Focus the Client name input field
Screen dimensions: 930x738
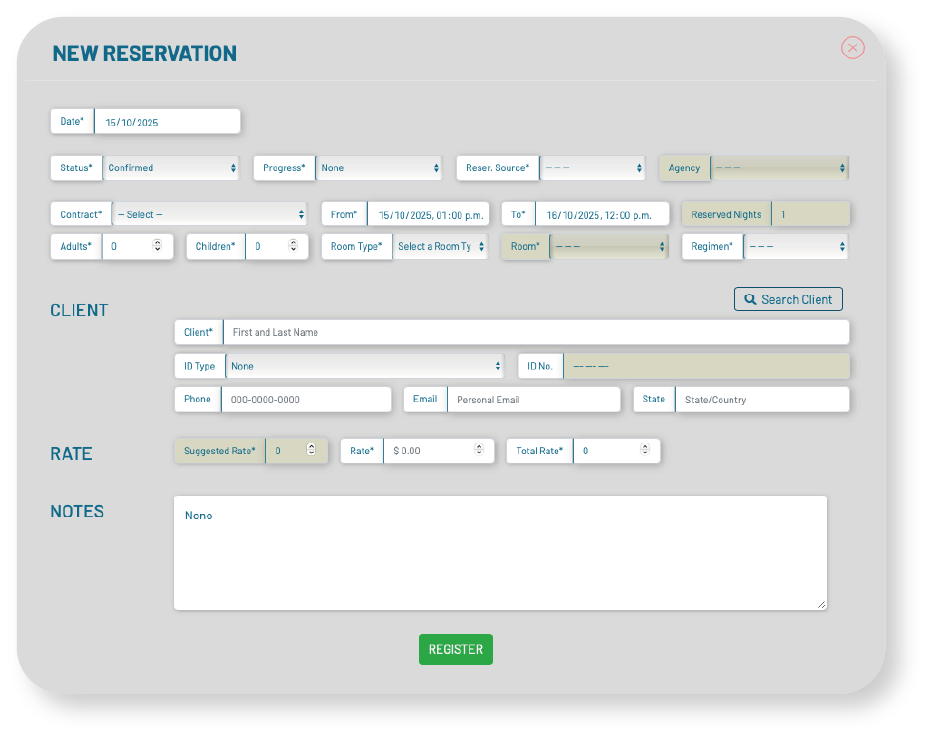(x=535, y=333)
